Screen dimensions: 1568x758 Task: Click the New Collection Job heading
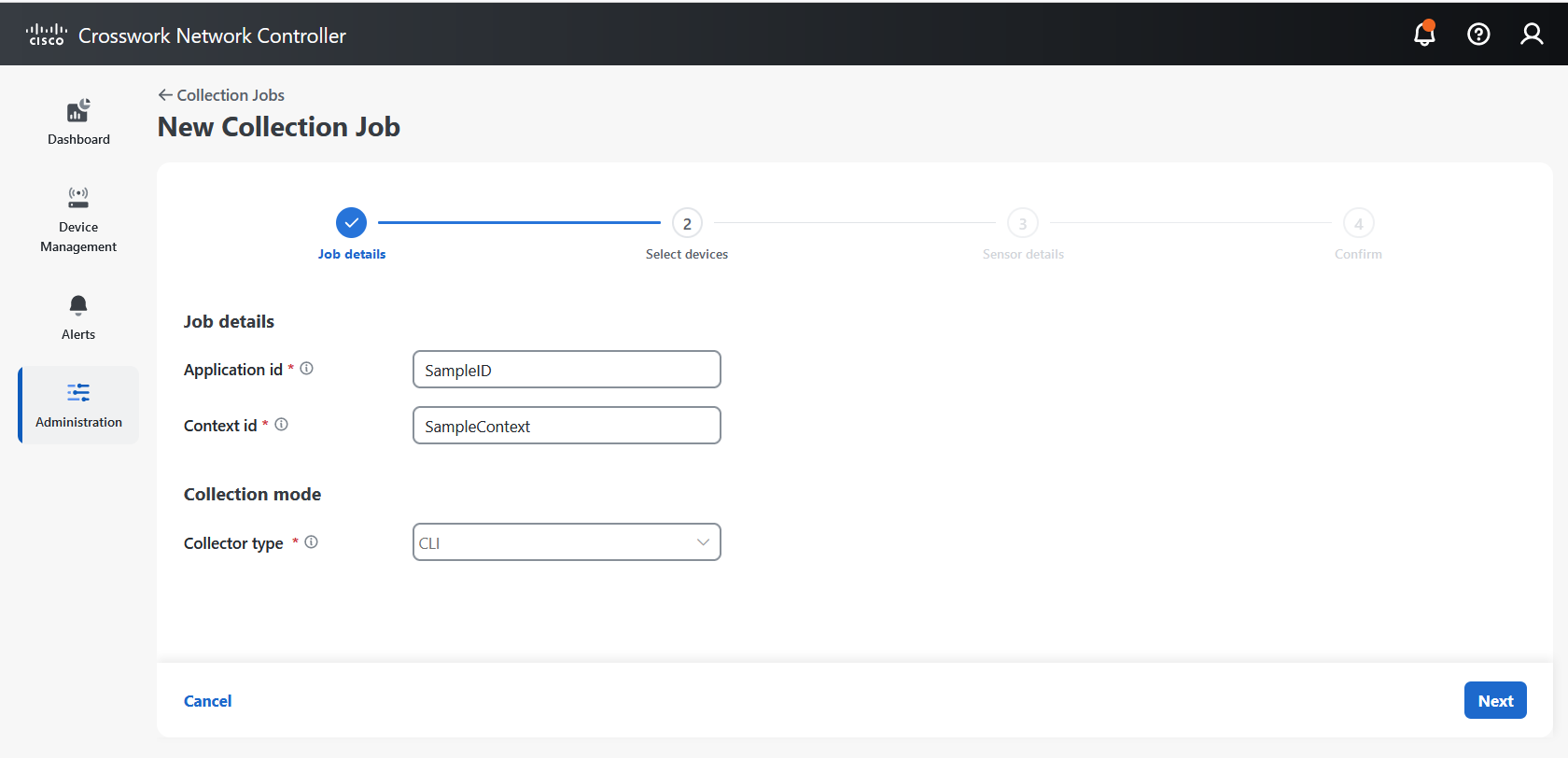point(279,127)
